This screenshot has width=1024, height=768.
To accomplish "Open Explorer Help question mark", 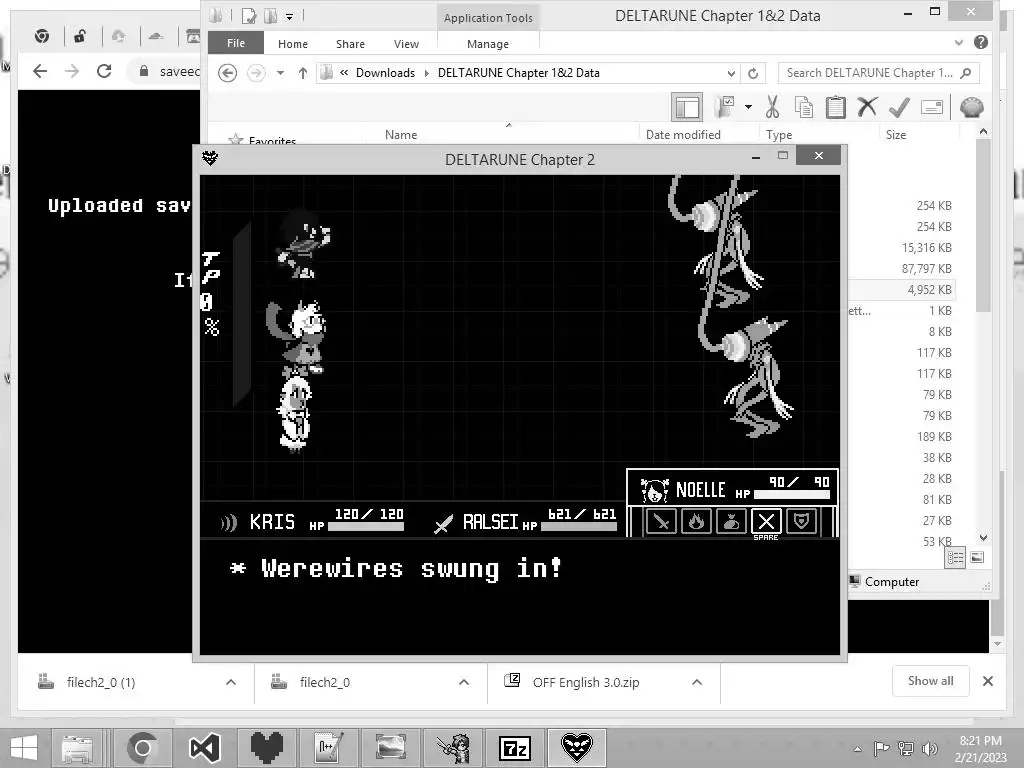I will (981, 42).
